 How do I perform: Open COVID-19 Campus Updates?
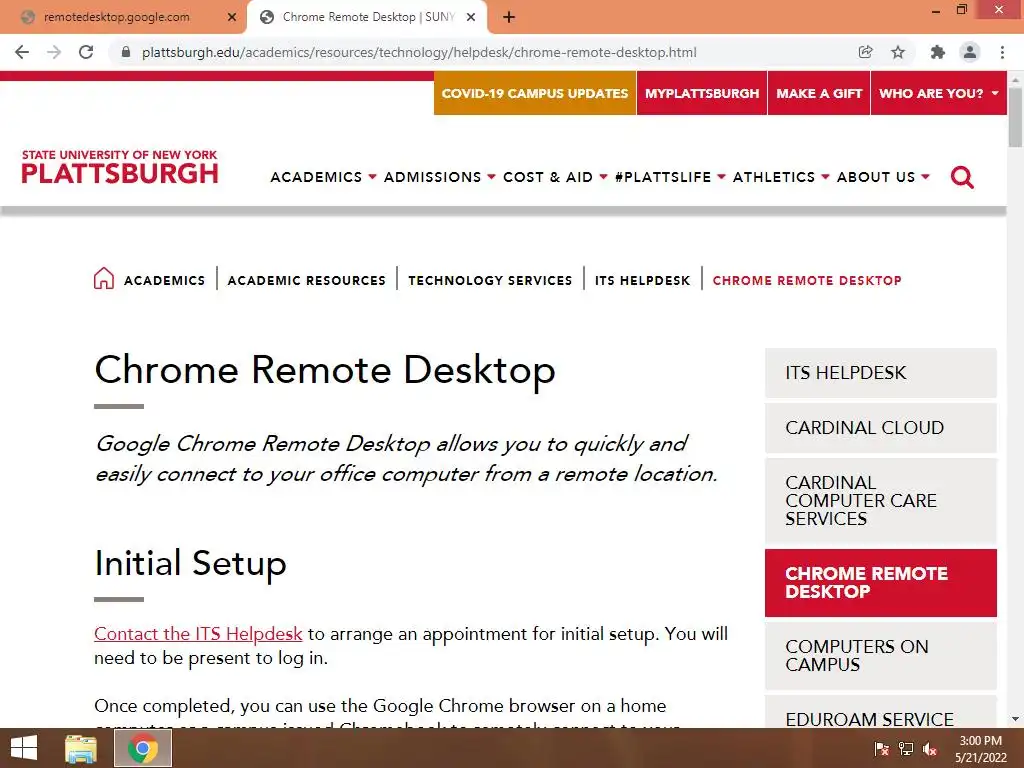[535, 93]
